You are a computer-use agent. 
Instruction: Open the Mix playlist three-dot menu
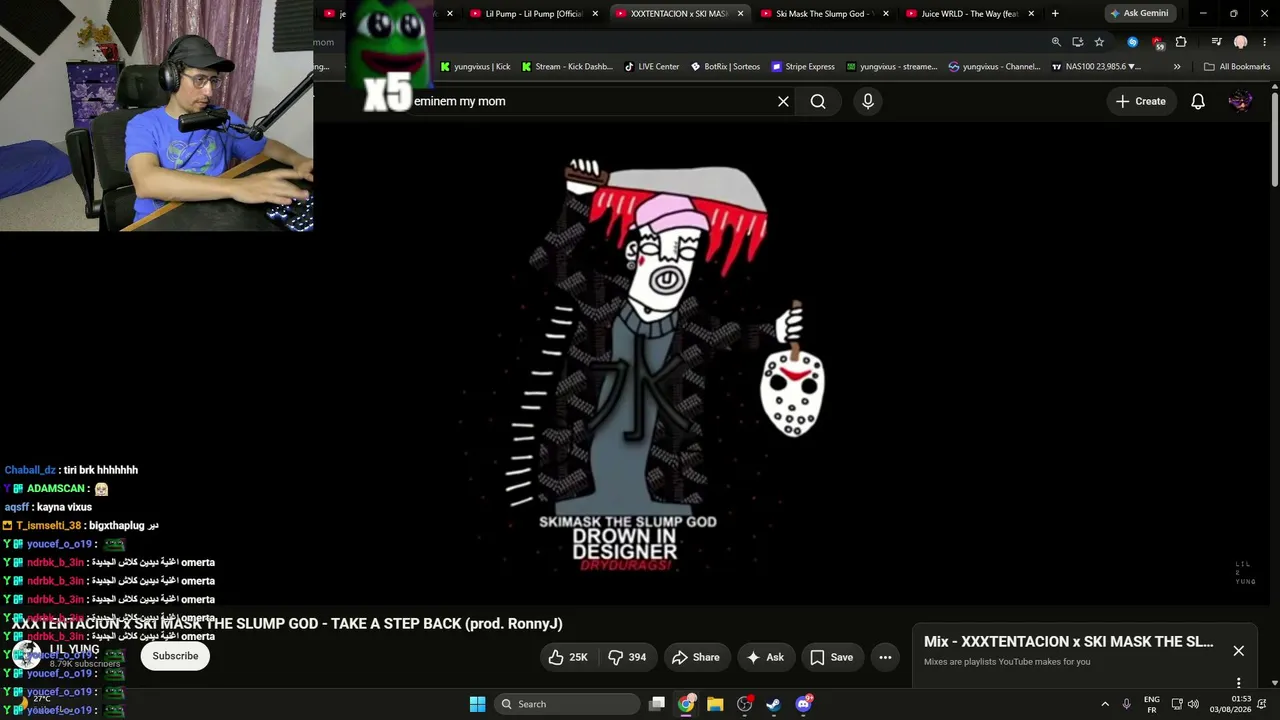click(x=1238, y=683)
